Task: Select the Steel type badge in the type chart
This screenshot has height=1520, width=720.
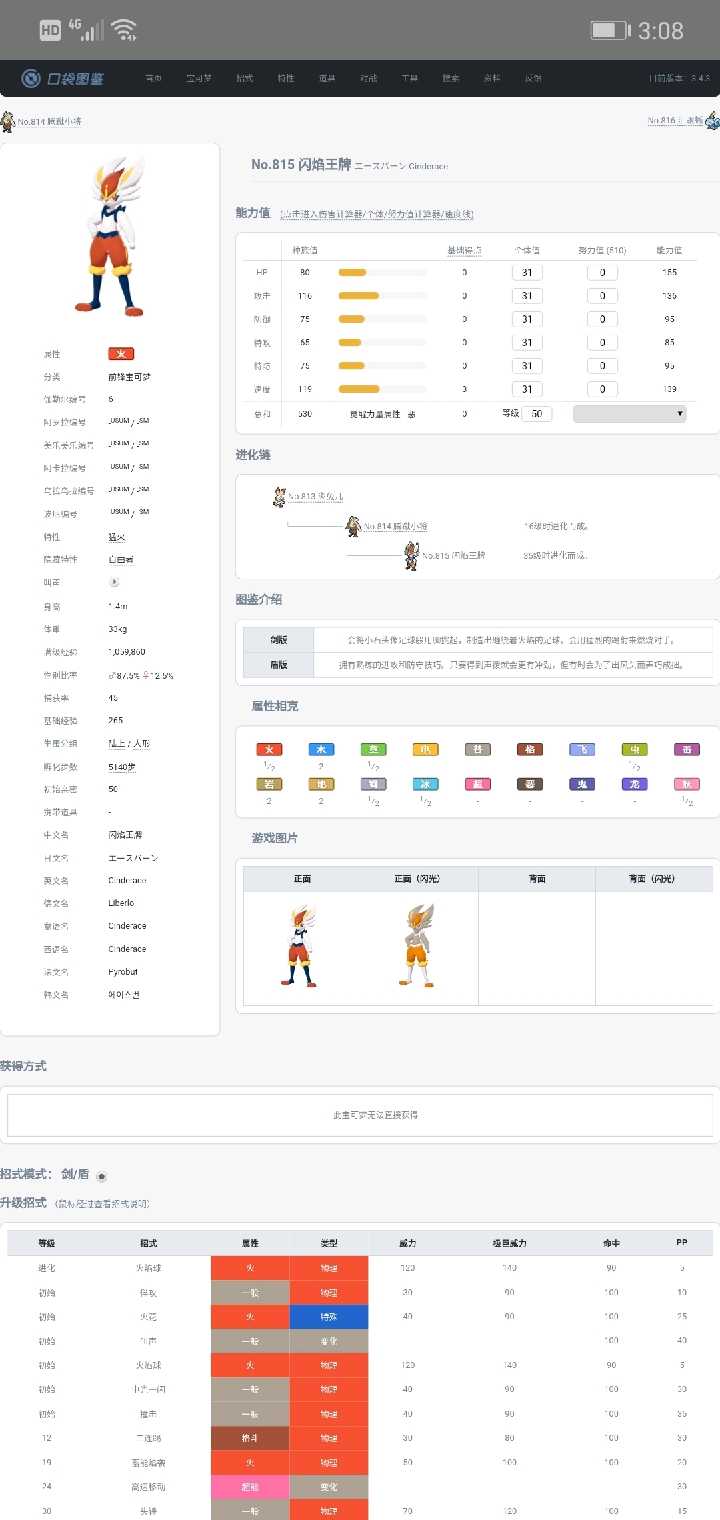Action: (x=373, y=784)
